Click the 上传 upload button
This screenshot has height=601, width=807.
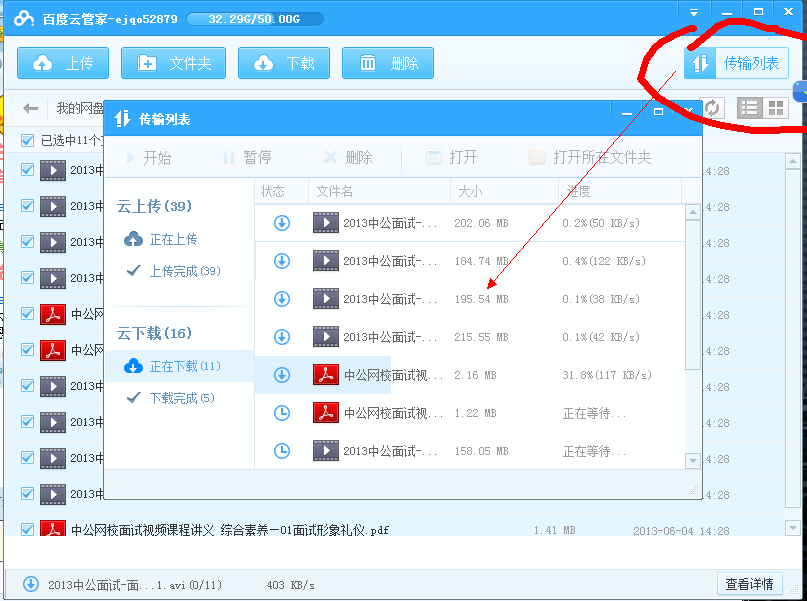tap(63, 63)
